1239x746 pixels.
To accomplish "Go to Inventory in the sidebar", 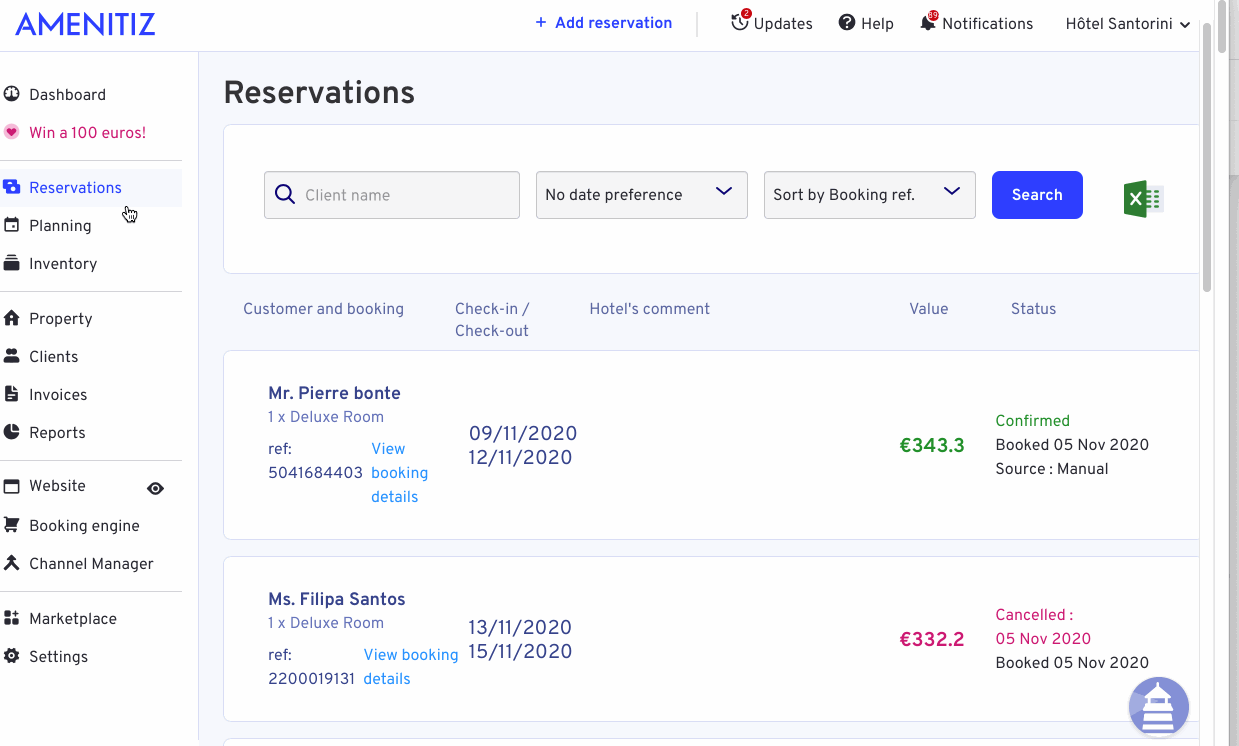I will click(x=63, y=264).
